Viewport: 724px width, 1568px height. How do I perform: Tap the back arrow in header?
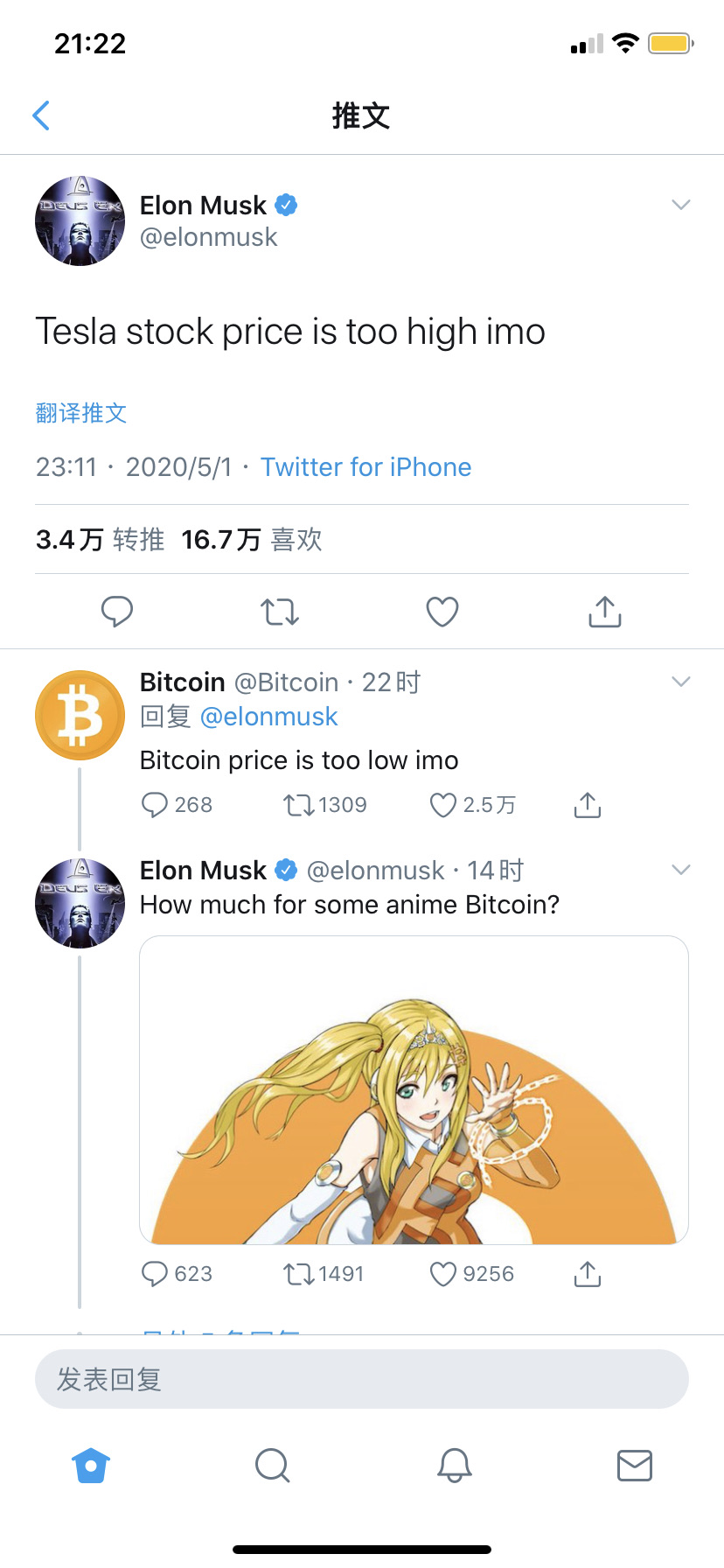pos(41,115)
